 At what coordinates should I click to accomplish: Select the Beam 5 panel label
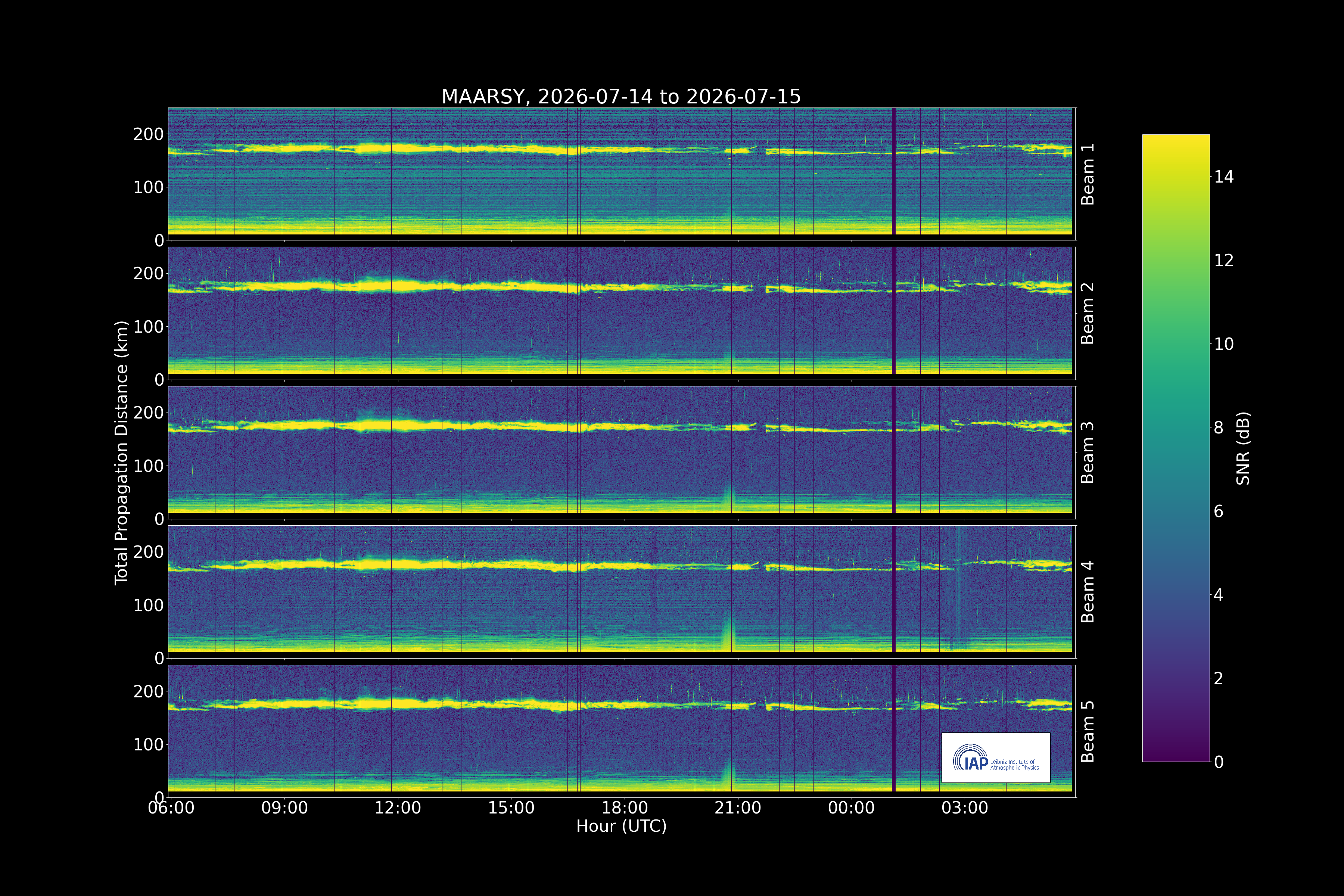pyautogui.click(x=1088, y=731)
